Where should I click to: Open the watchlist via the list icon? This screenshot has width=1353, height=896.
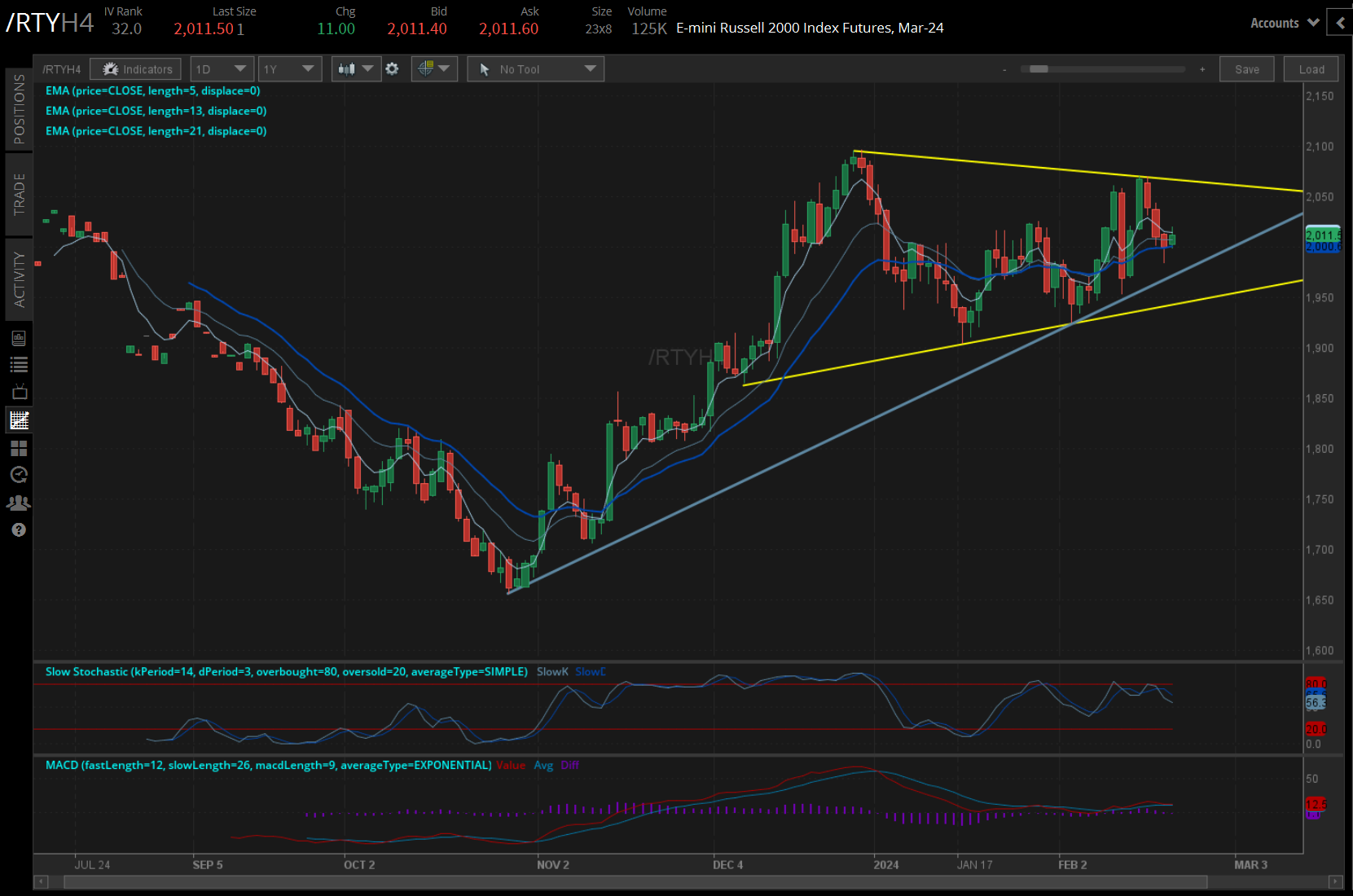pyautogui.click(x=19, y=364)
